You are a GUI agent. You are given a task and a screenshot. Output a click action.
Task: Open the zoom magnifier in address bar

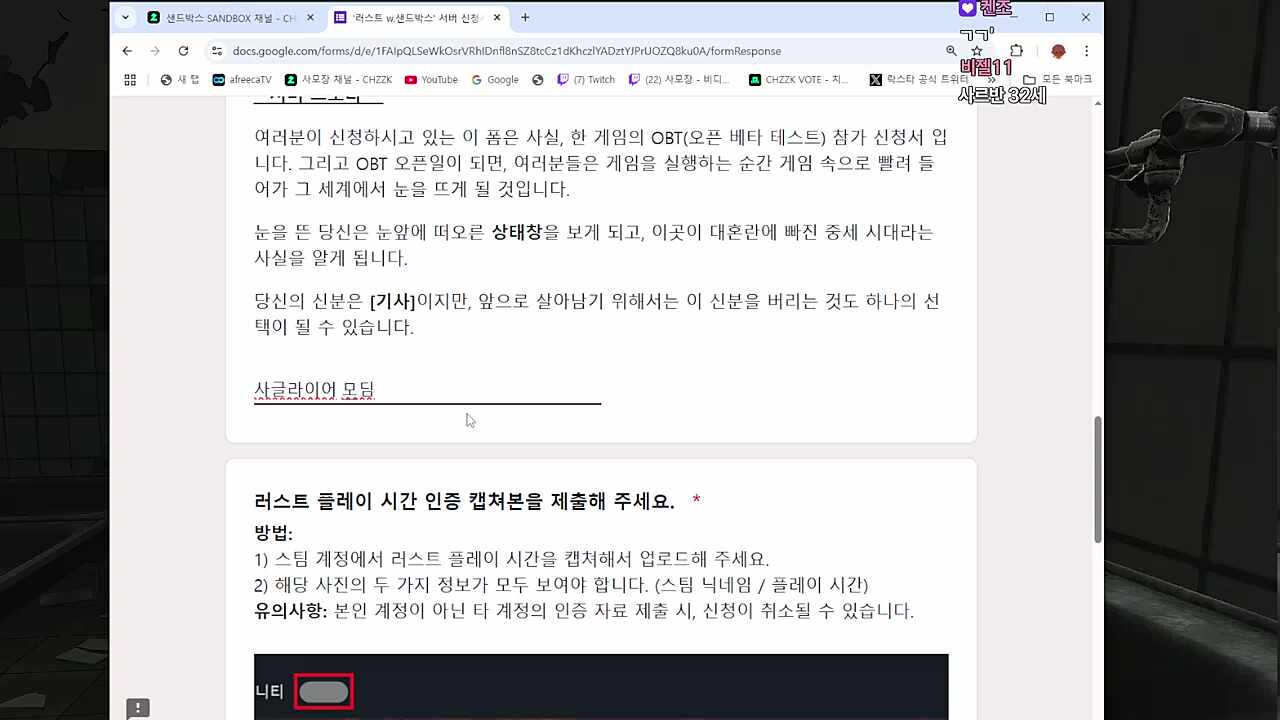coord(951,51)
